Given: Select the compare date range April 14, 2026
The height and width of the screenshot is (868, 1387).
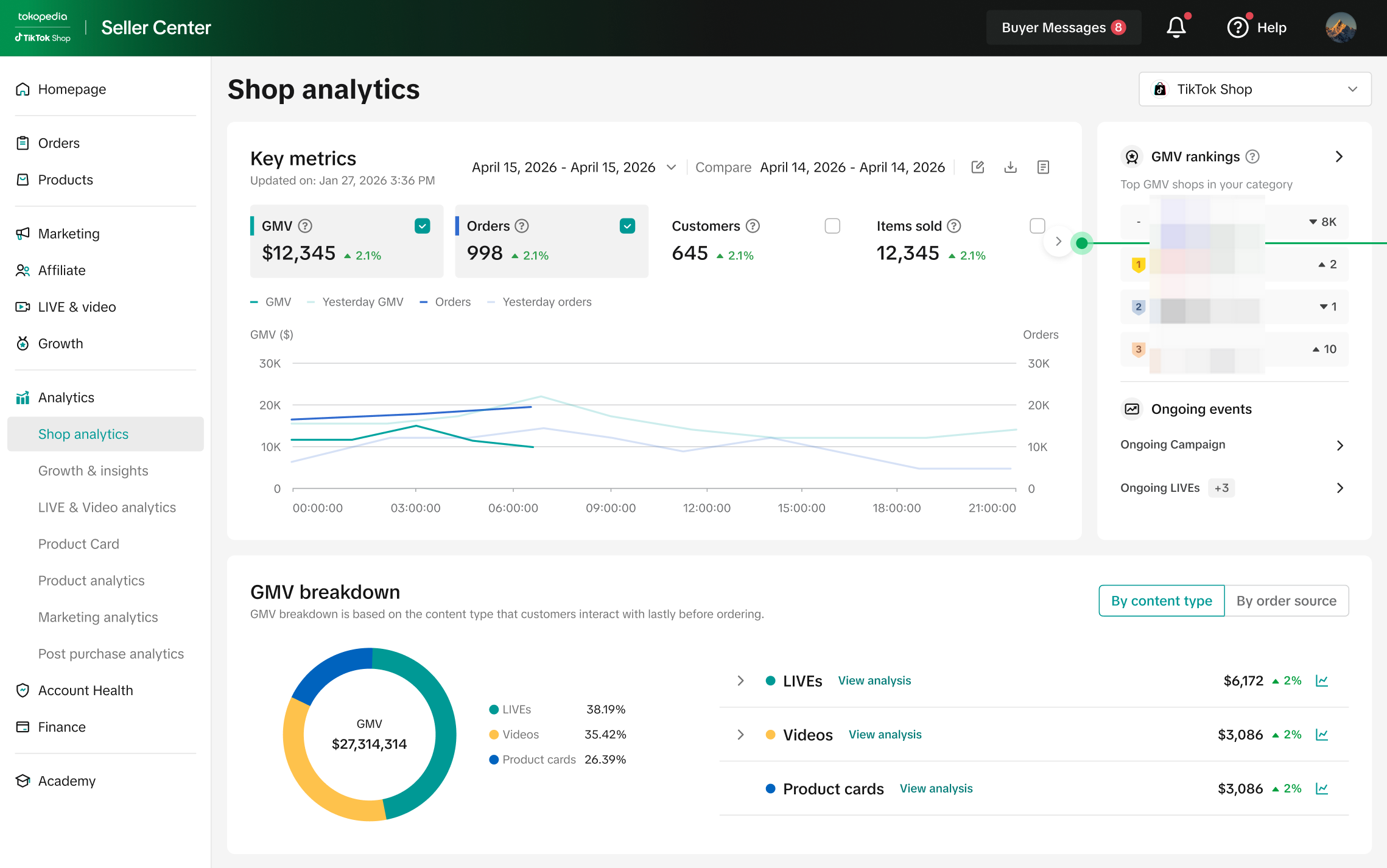Looking at the screenshot, I should click(x=852, y=167).
